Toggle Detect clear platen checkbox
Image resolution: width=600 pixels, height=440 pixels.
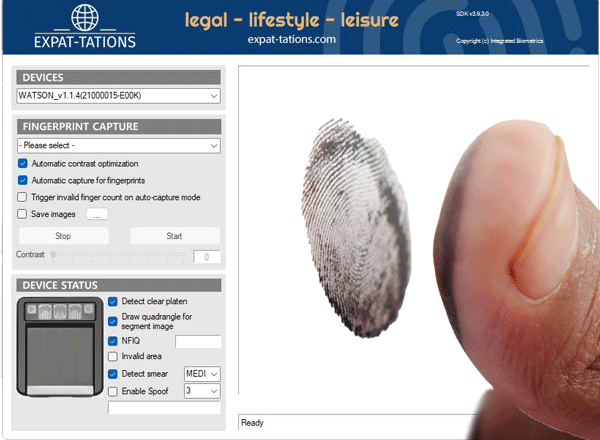[x=113, y=301]
